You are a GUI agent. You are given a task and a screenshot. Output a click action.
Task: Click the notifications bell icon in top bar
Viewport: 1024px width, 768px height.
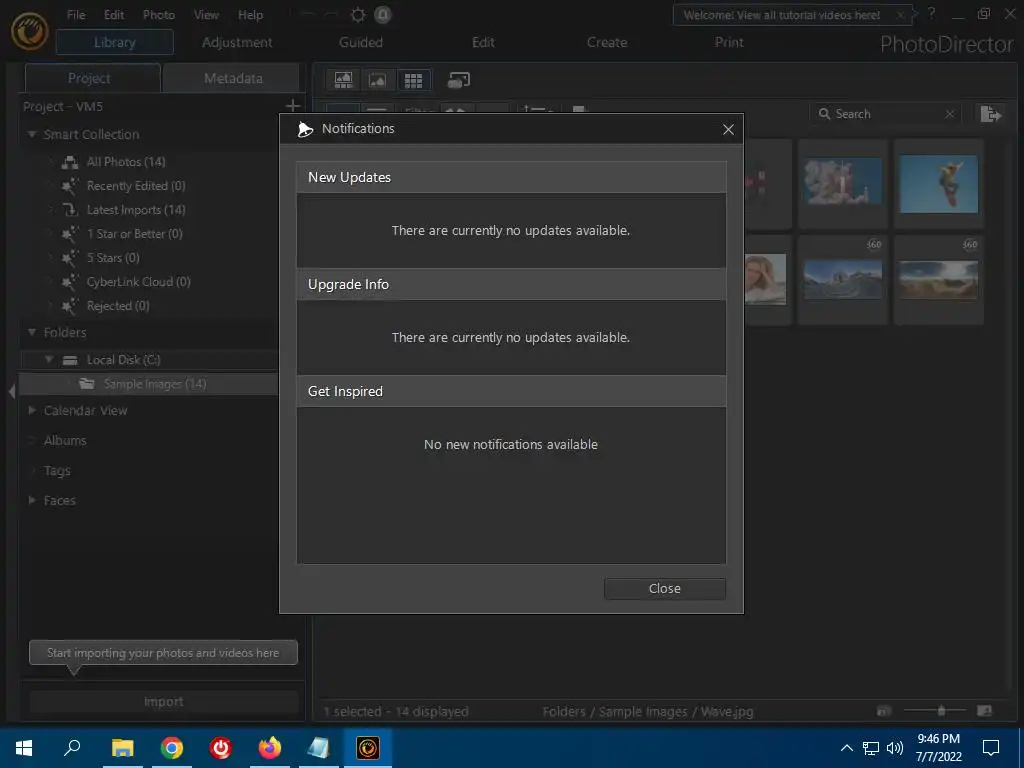tap(383, 14)
